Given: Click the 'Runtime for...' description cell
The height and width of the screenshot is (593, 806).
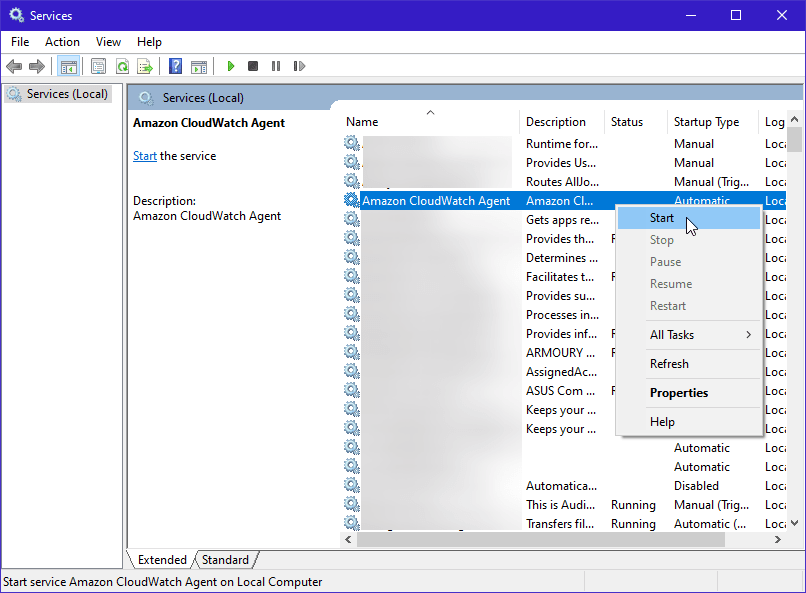Looking at the screenshot, I should point(562,143).
